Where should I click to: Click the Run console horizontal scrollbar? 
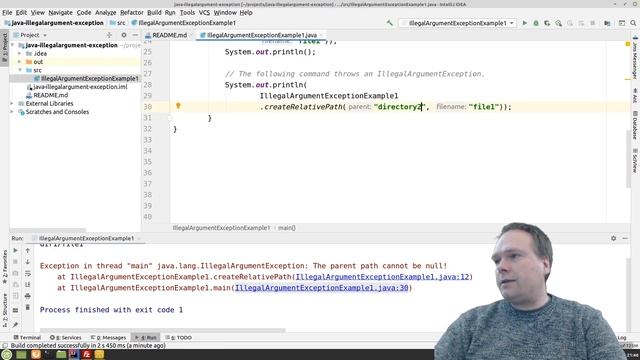(162, 330)
